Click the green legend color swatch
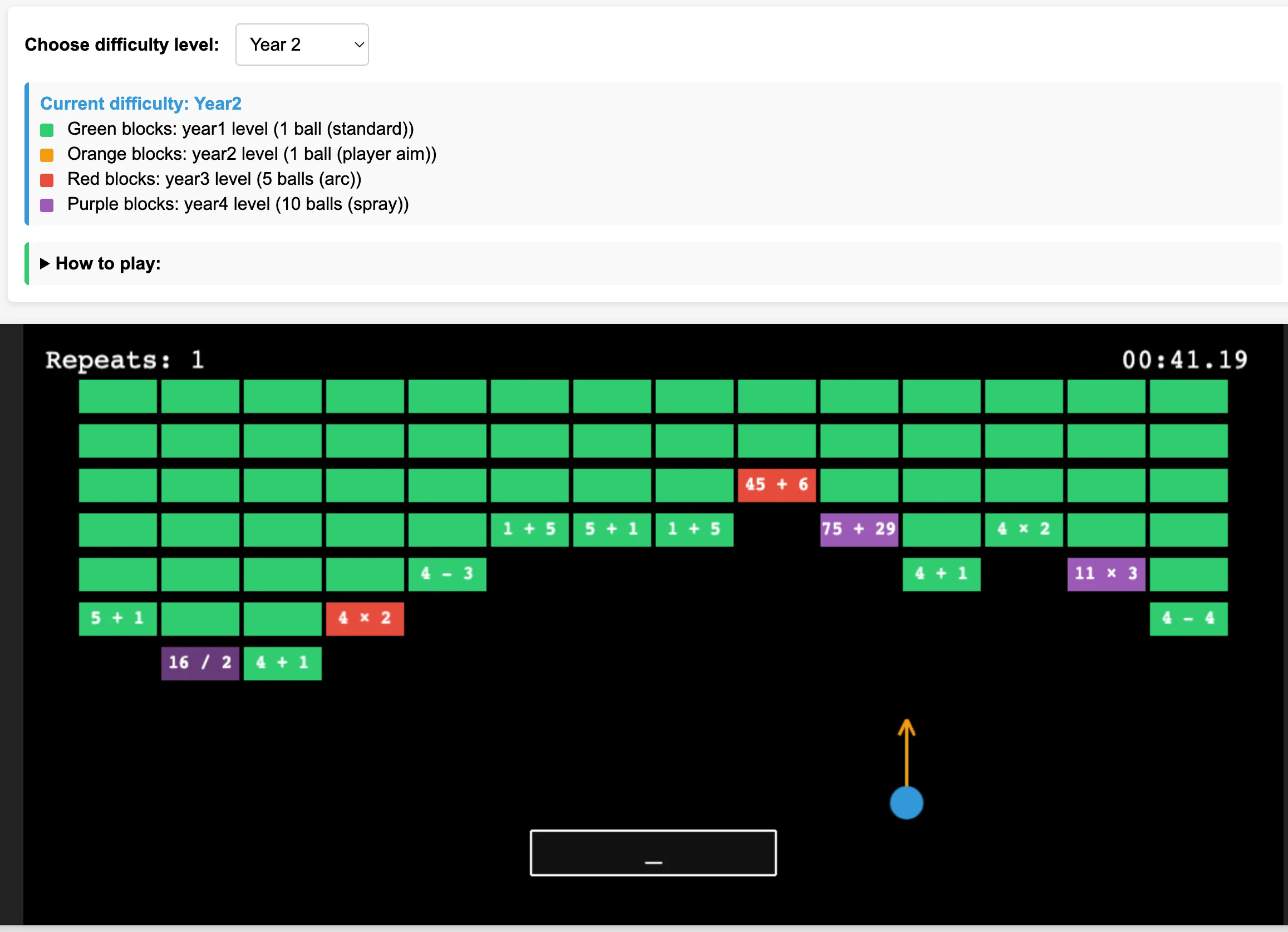This screenshot has width=1288, height=932. 47,130
